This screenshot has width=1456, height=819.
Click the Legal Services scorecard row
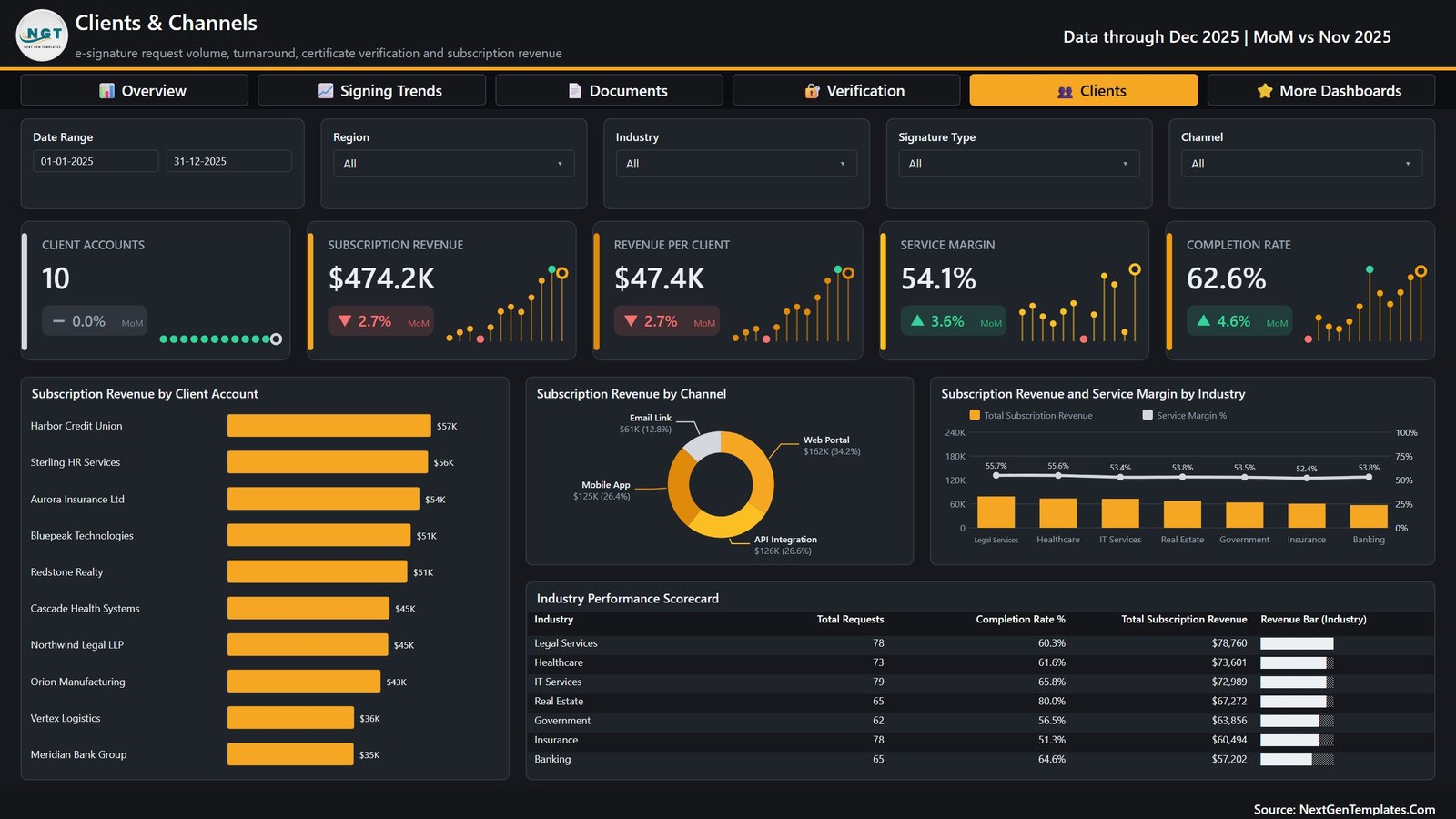coord(980,643)
